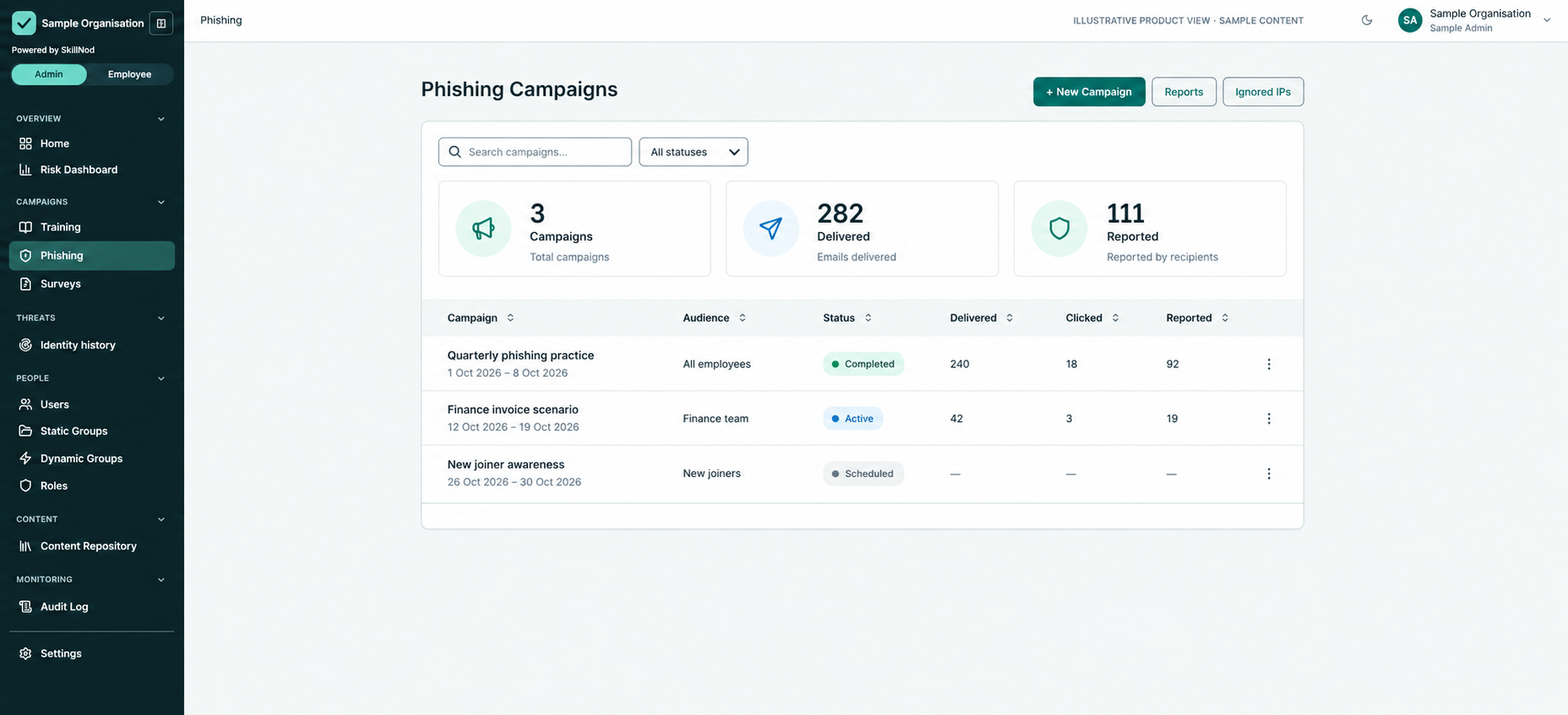Click the Active status badge
Image resolution: width=1568 pixels, height=715 pixels.
pyautogui.click(x=853, y=419)
